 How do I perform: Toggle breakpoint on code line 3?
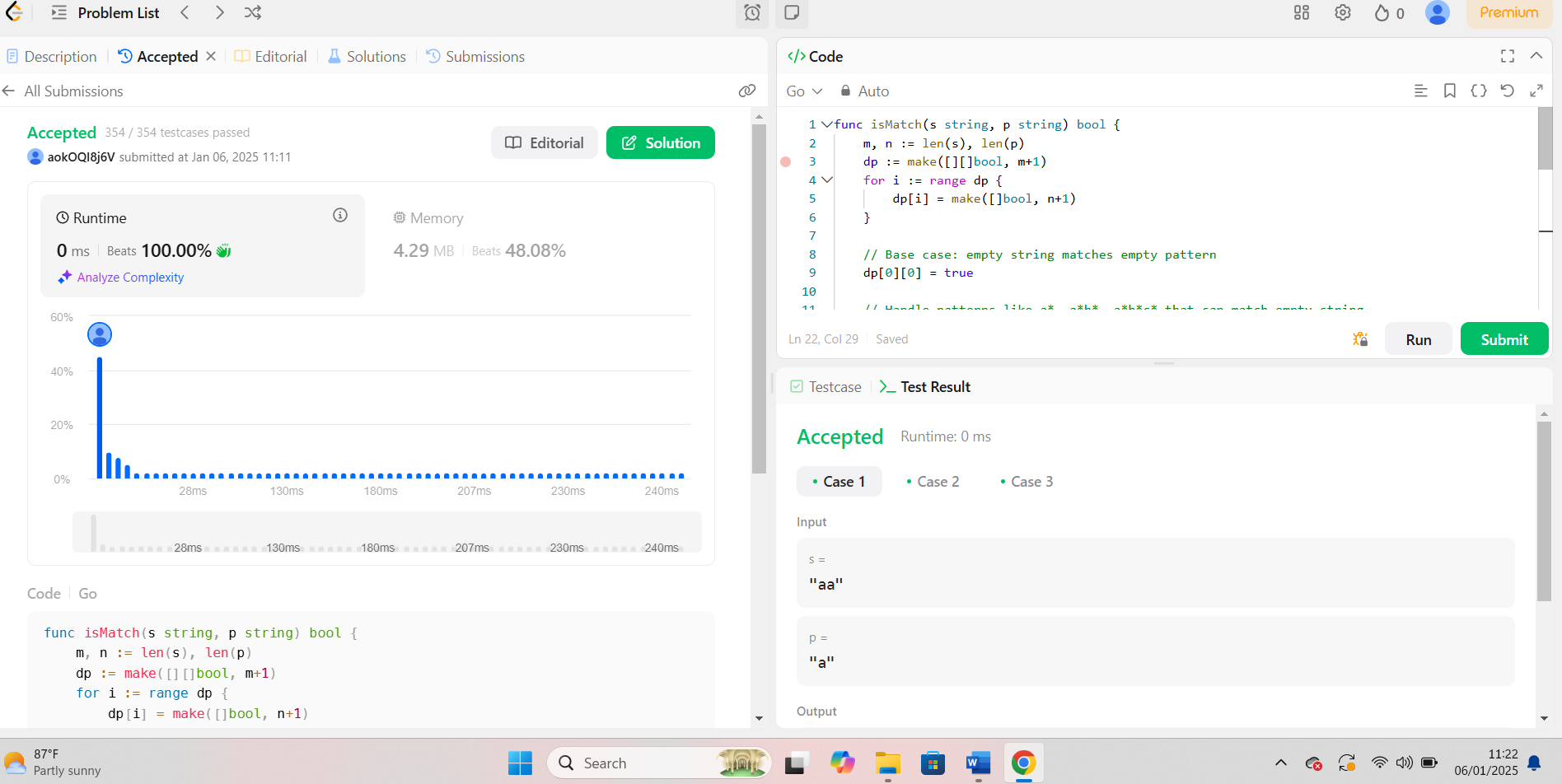pyautogui.click(x=786, y=161)
